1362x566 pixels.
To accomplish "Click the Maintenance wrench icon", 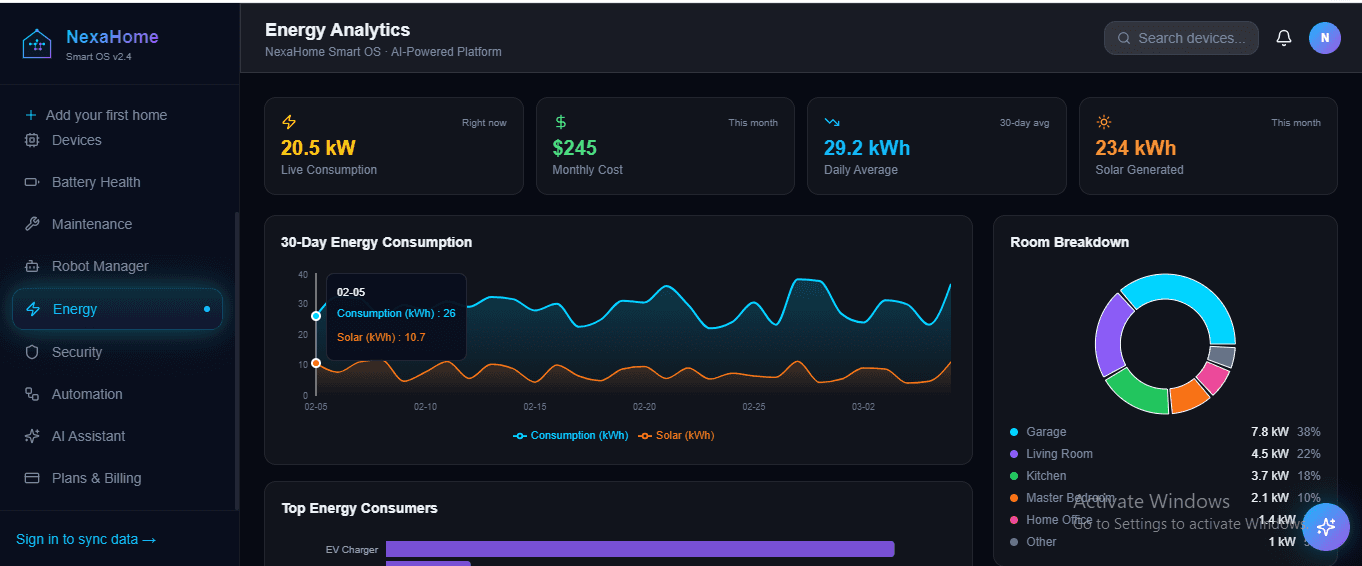I will pos(32,225).
